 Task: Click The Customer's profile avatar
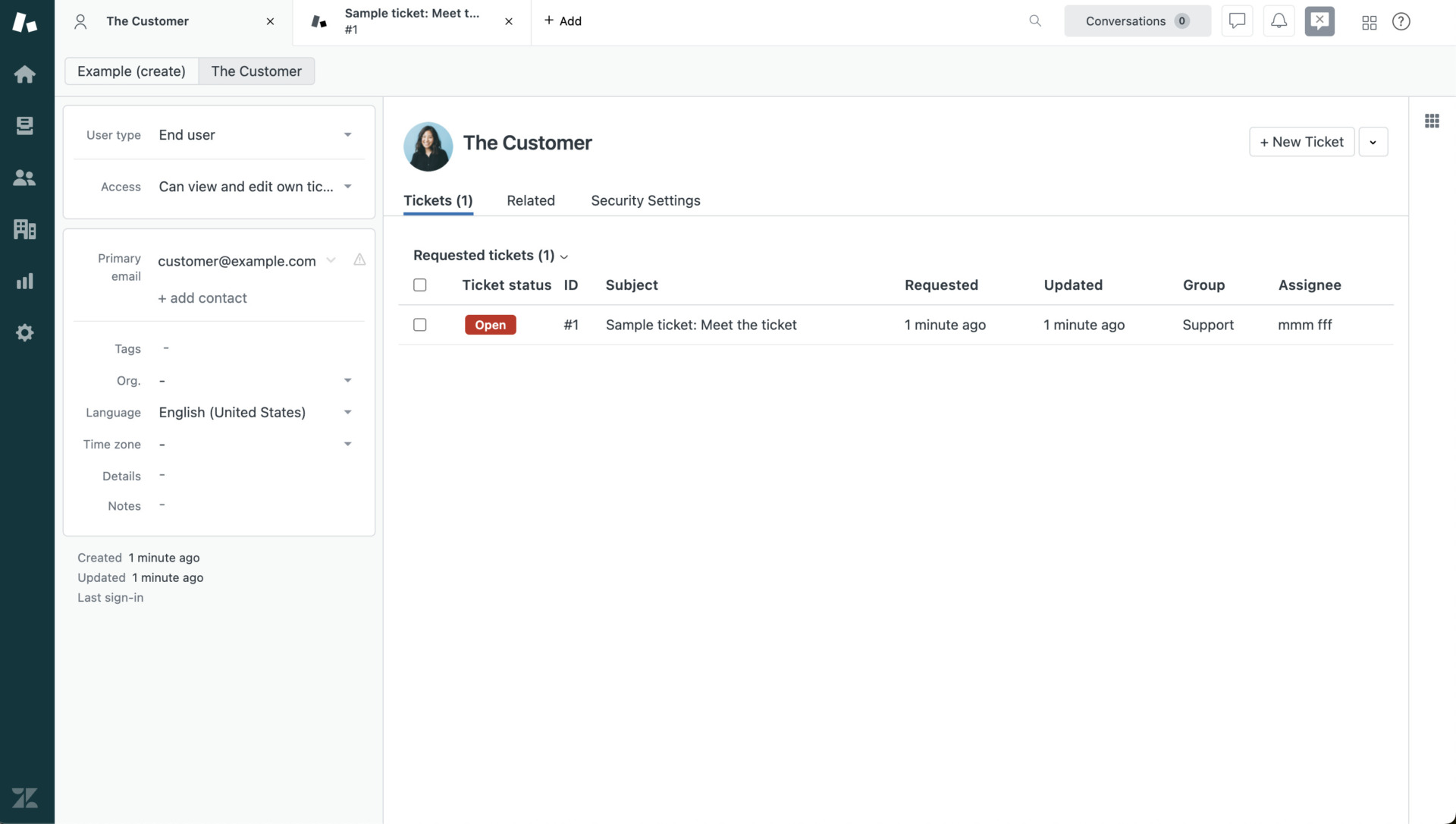coord(428,146)
